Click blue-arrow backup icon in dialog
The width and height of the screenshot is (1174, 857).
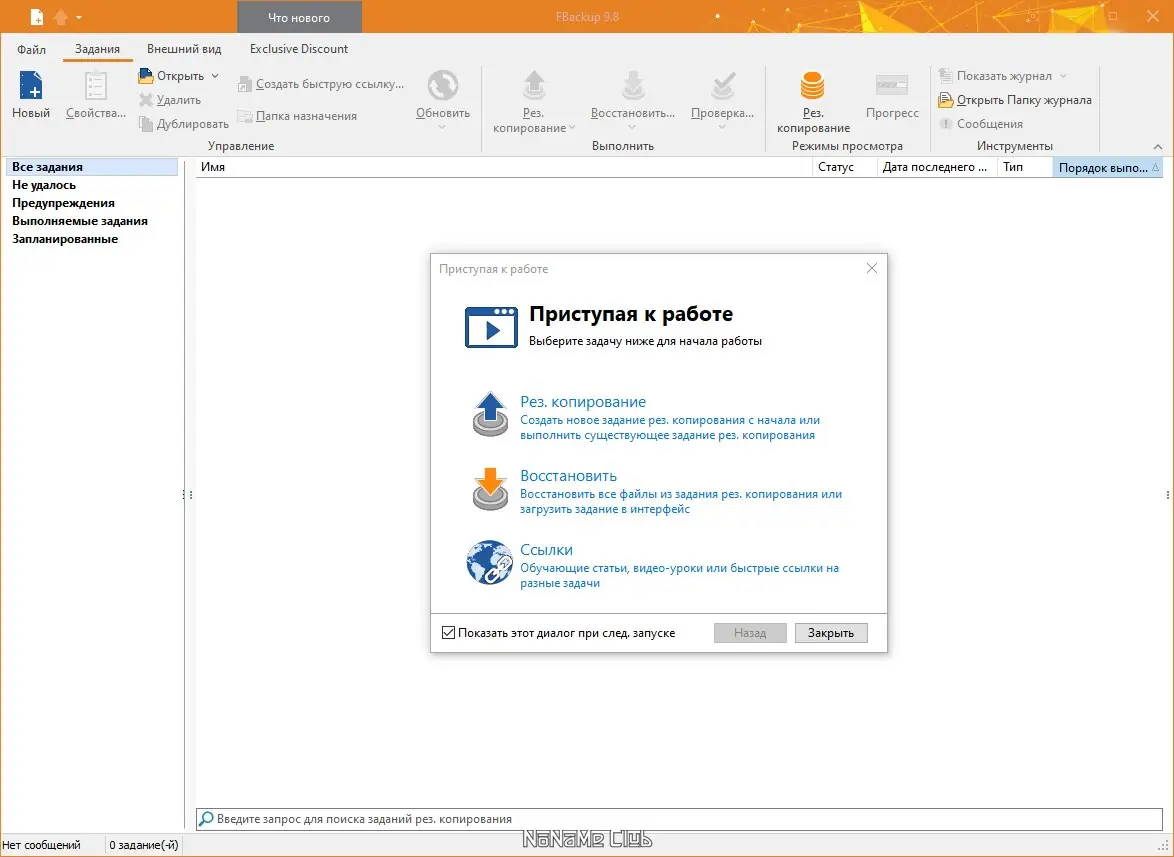490,414
